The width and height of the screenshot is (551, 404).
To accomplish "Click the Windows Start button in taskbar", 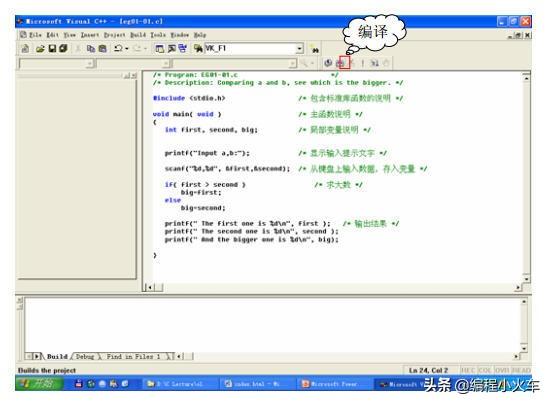I will [39, 383].
